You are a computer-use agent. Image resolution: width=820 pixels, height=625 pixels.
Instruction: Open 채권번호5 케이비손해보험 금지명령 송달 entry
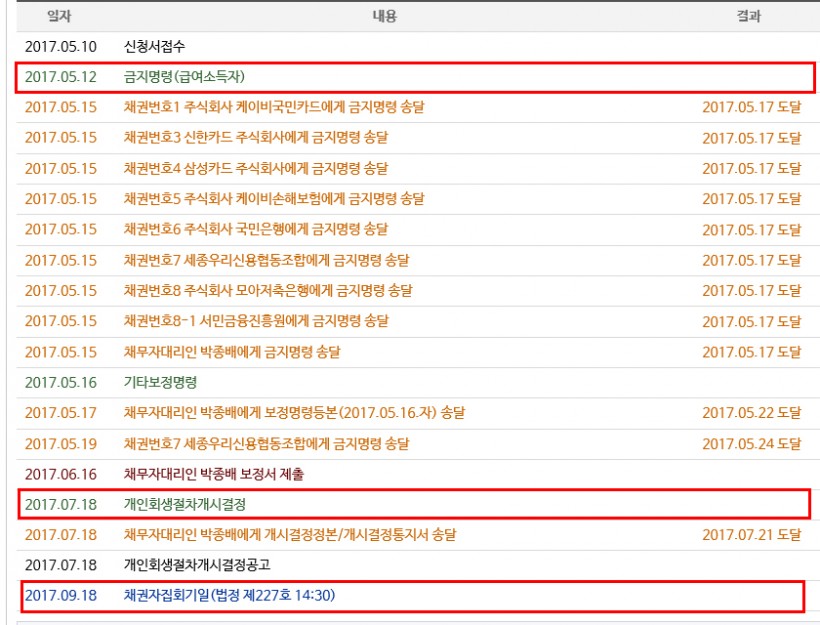click(x=274, y=199)
